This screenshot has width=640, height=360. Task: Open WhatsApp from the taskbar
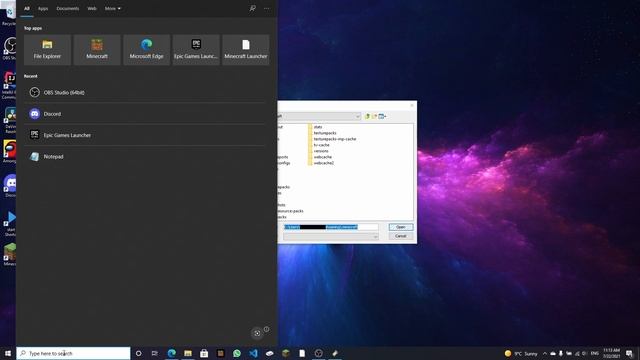[x=237, y=353]
